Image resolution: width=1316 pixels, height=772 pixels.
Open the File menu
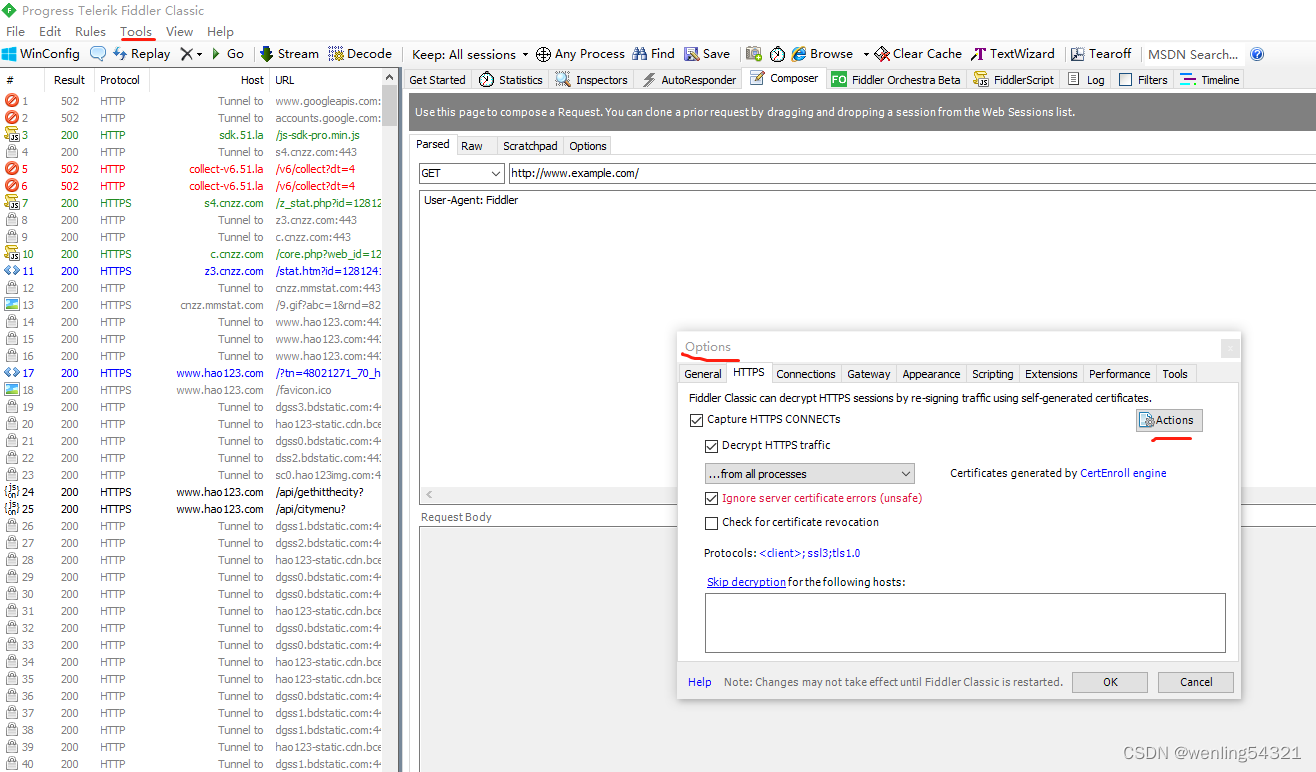[x=15, y=31]
